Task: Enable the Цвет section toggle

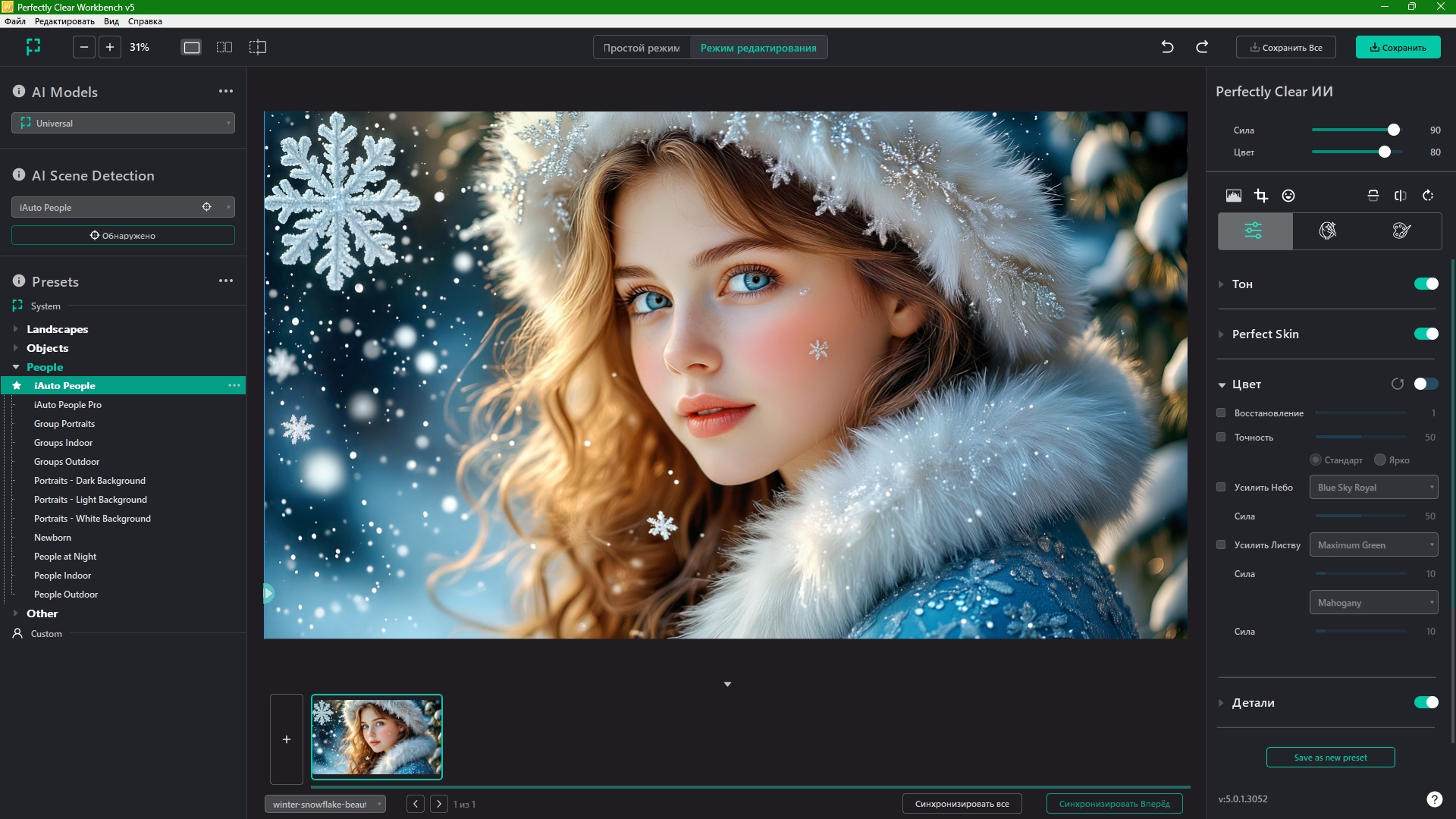Action: (1426, 384)
